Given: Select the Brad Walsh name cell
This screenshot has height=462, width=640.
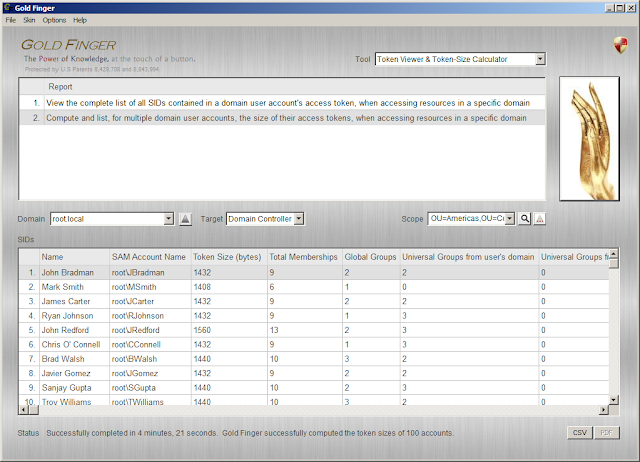Looking at the screenshot, I should point(74,359).
